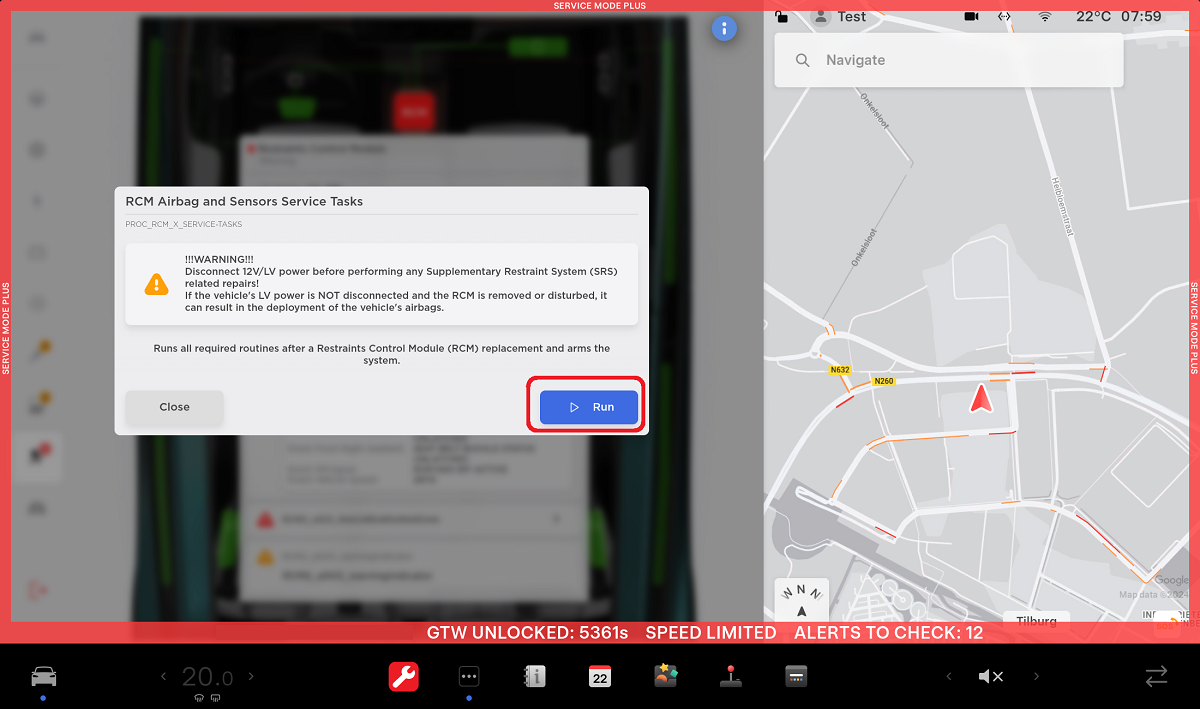
Task: Tap the Wi-Fi status icon
Action: (x=1045, y=17)
